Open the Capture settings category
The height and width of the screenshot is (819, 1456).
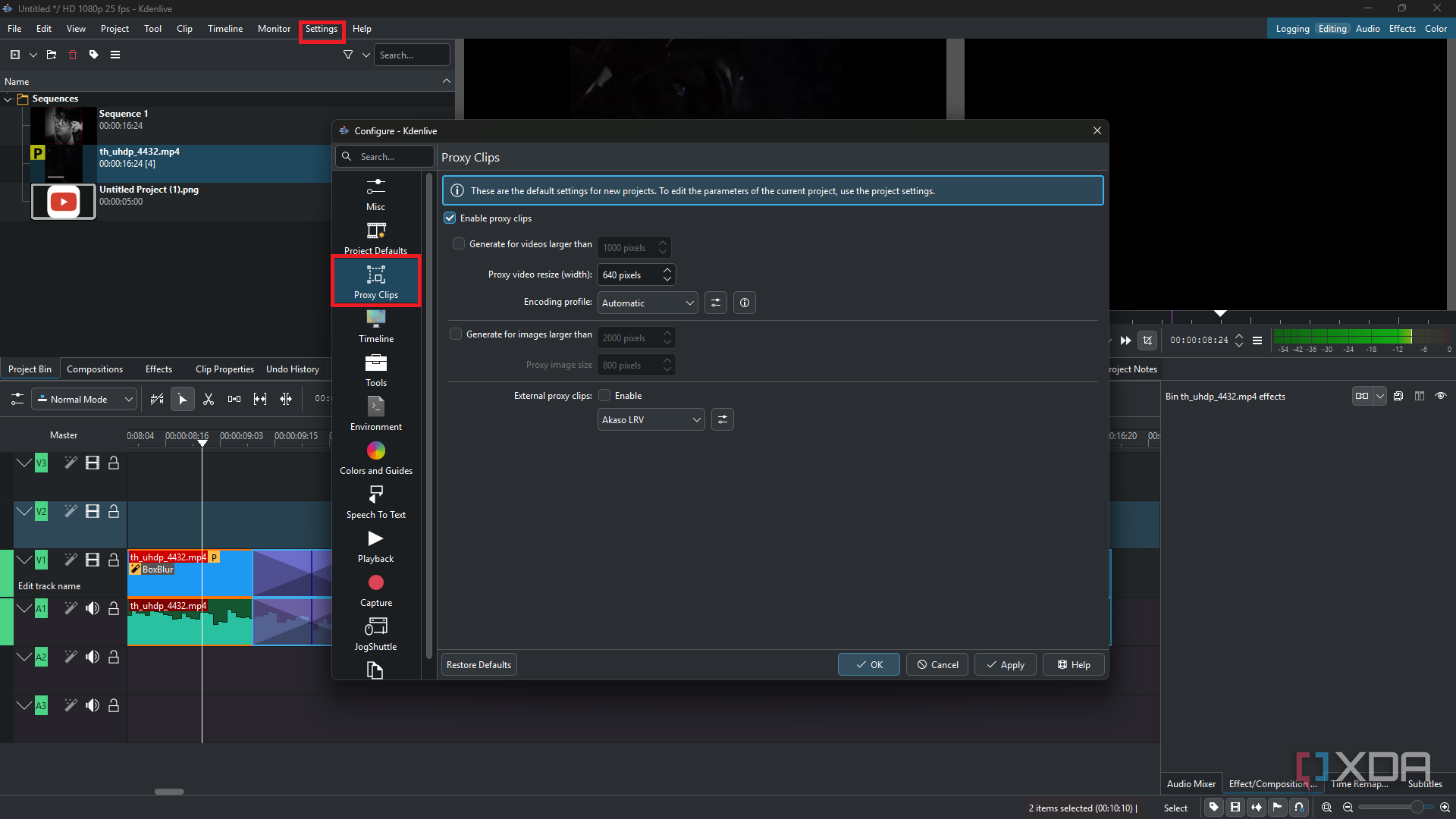coord(376,590)
